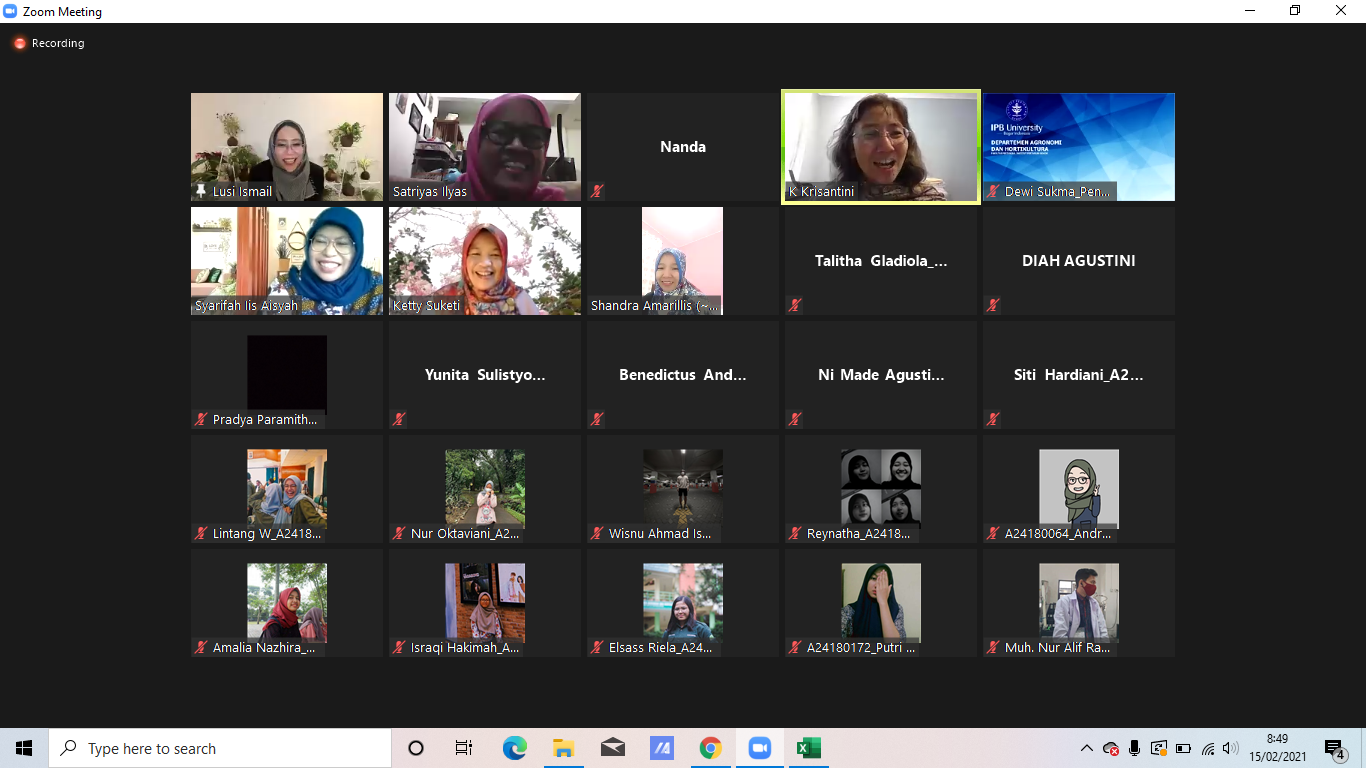The height and width of the screenshot is (768, 1366).
Task: Open Zoom from the taskbar
Action: (x=759, y=748)
